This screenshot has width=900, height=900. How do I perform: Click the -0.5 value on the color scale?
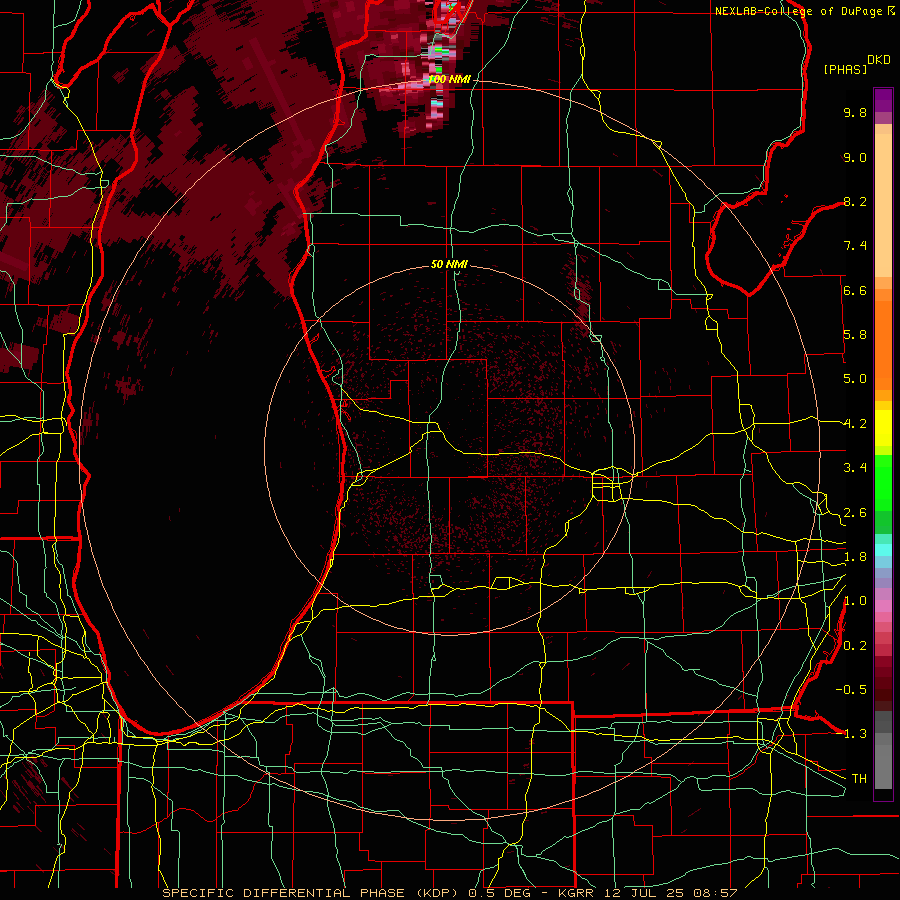point(851,690)
